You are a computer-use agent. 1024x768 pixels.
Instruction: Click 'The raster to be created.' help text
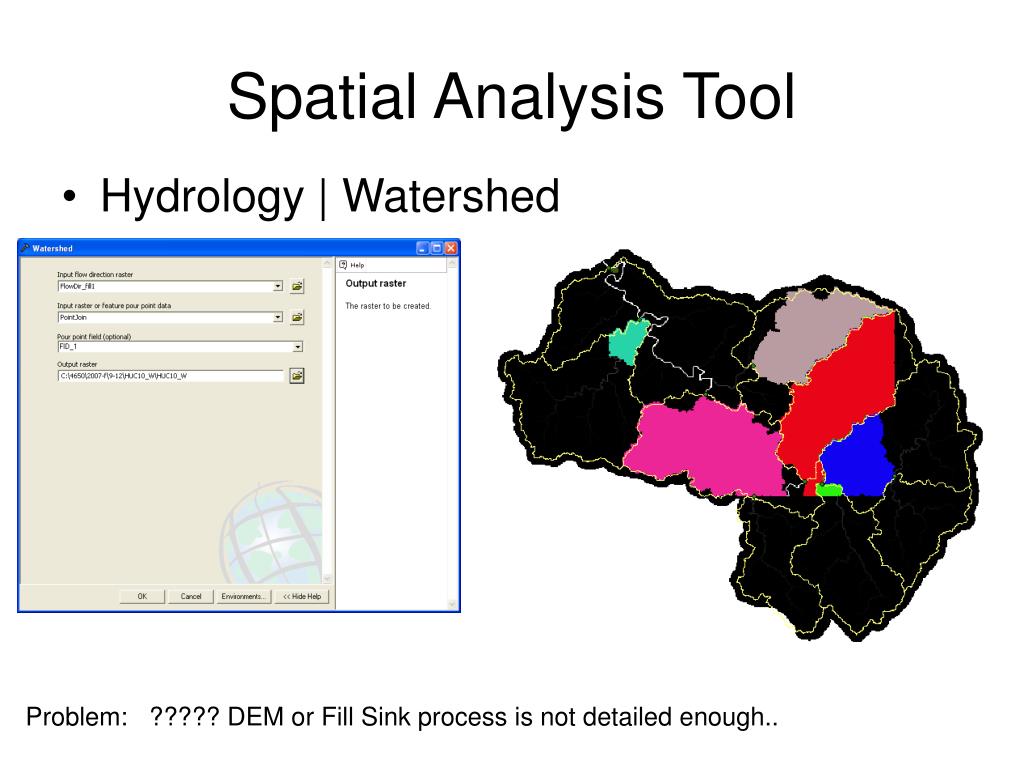388,306
